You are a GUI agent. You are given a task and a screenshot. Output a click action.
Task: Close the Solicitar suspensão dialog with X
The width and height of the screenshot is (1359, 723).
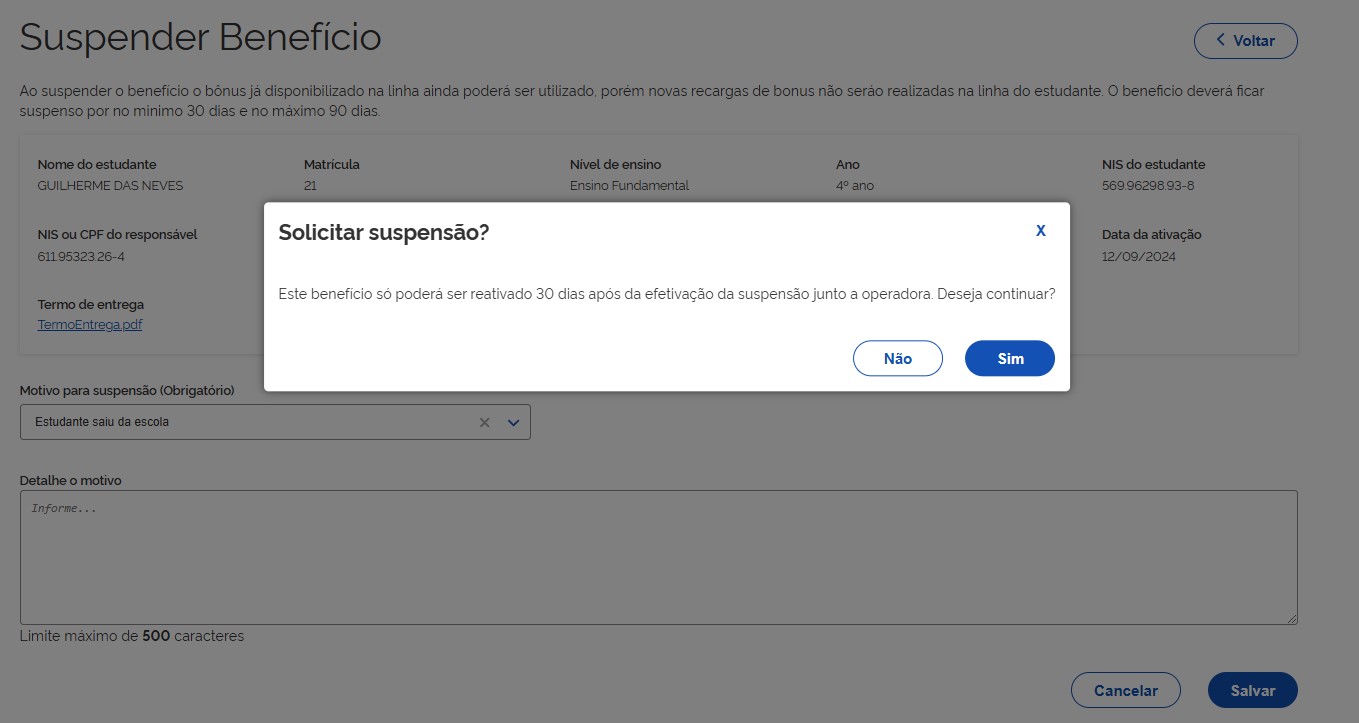pyautogui.click(x=1040, y=231)
